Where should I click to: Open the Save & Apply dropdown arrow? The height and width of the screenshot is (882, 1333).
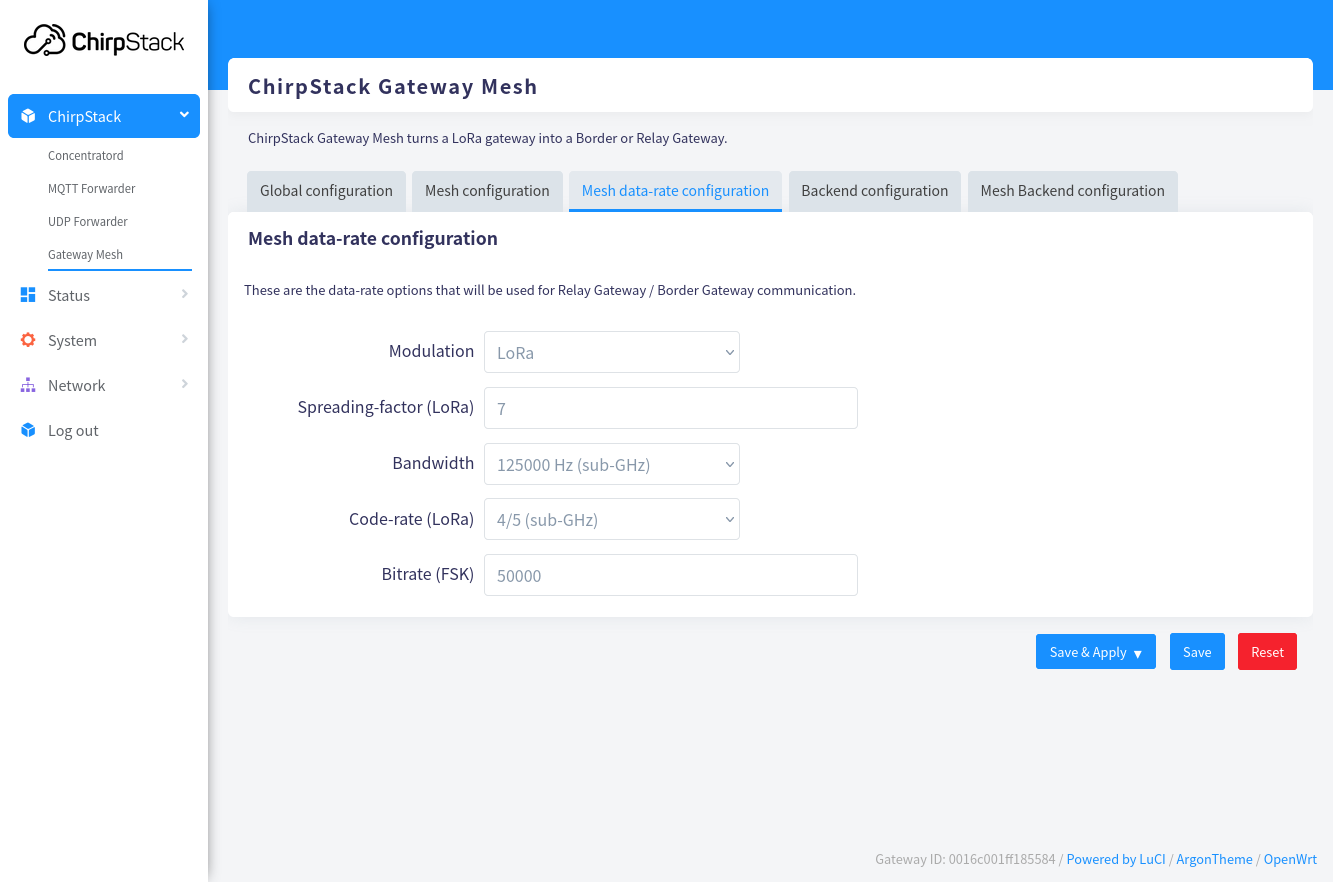(x=1138, y=653)
